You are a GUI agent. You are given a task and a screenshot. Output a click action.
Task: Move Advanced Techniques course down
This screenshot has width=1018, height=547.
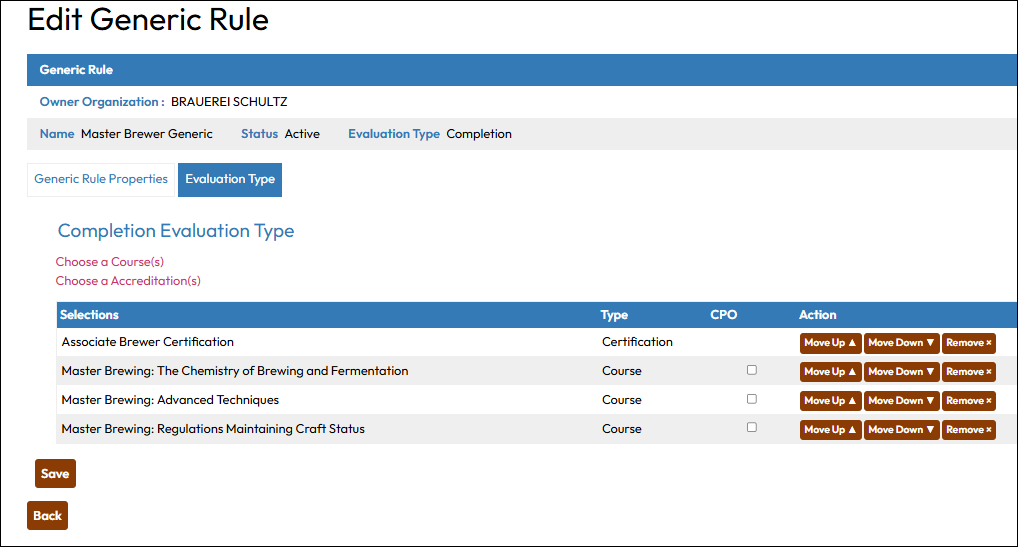(901, 401)
